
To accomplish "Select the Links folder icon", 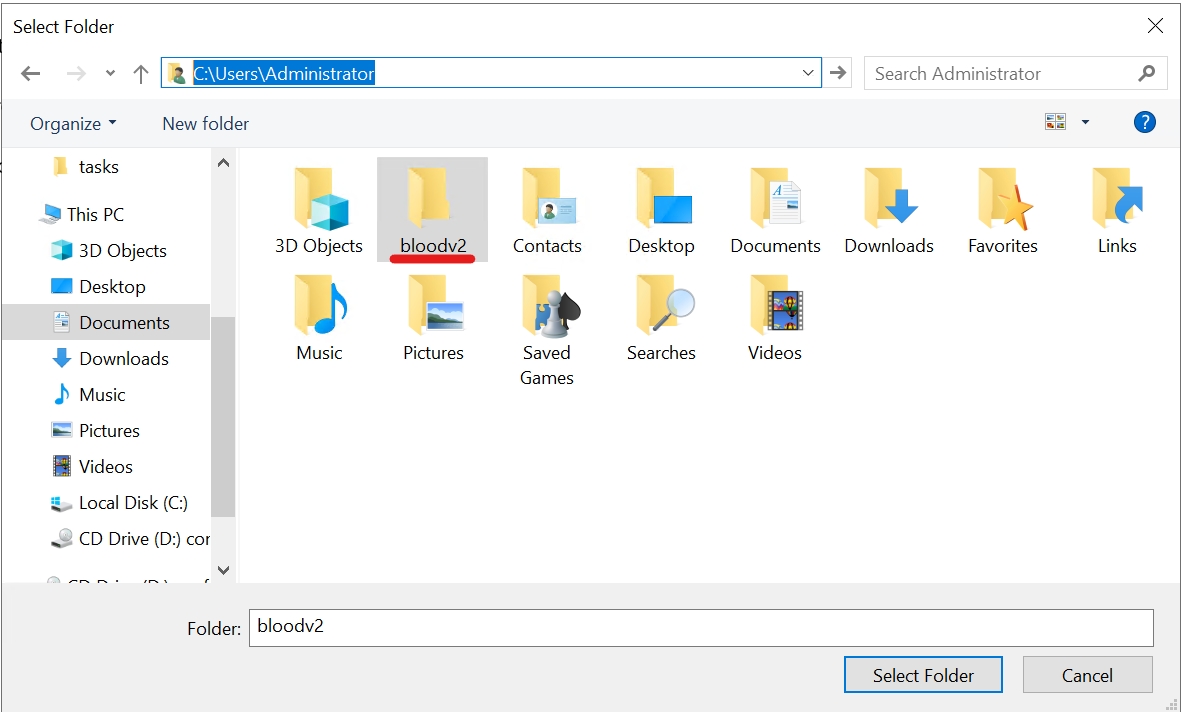I will coord(1116,201).
